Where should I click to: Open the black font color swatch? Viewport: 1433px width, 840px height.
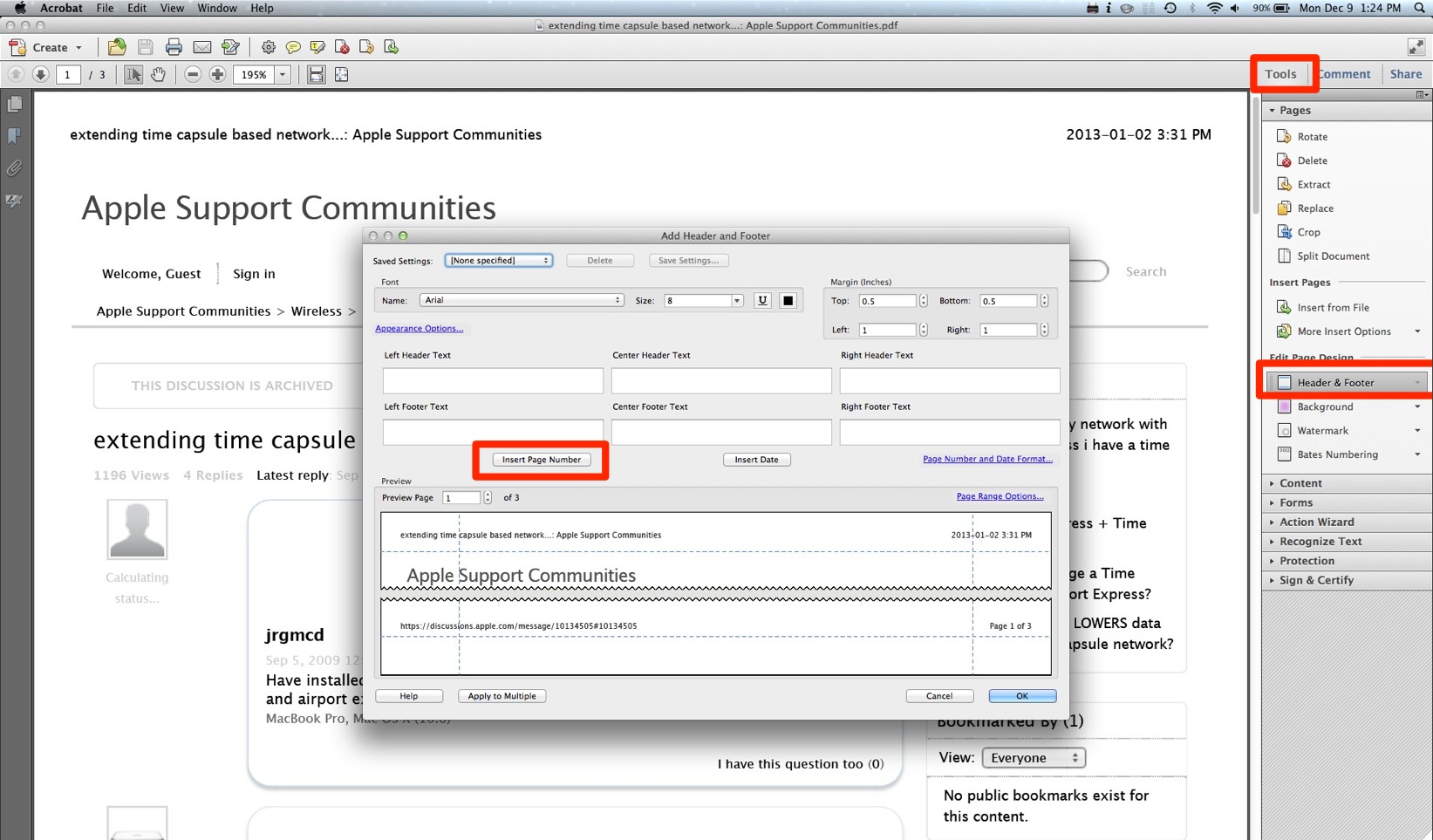click(788, 300)
